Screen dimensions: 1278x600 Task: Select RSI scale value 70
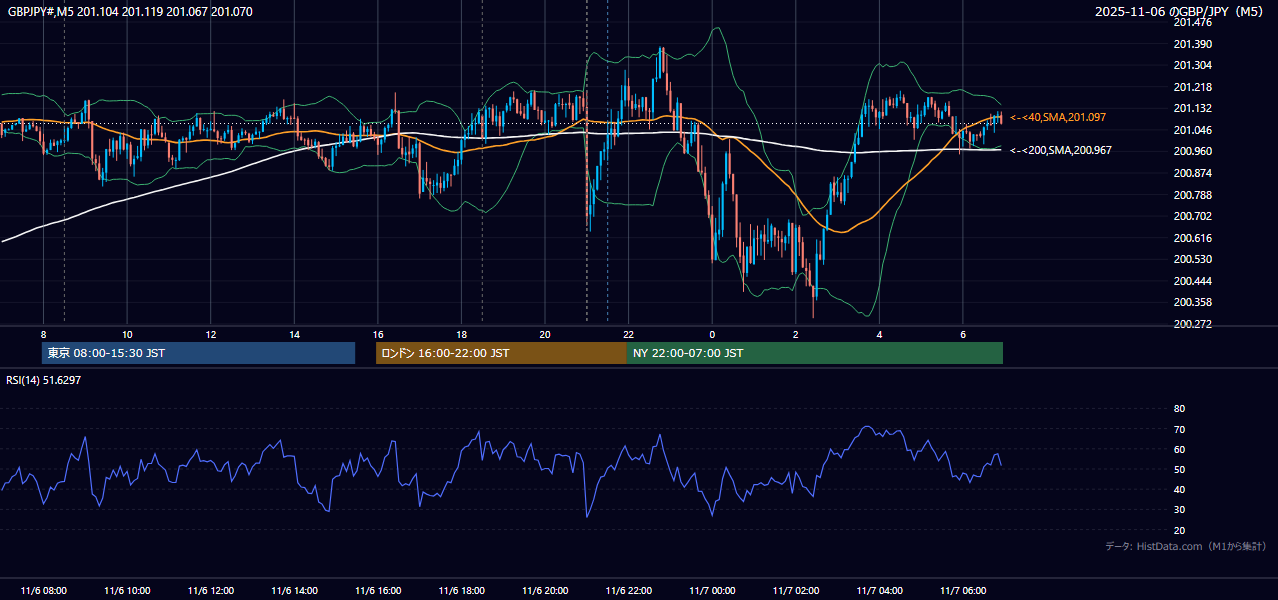point(1179,429)
